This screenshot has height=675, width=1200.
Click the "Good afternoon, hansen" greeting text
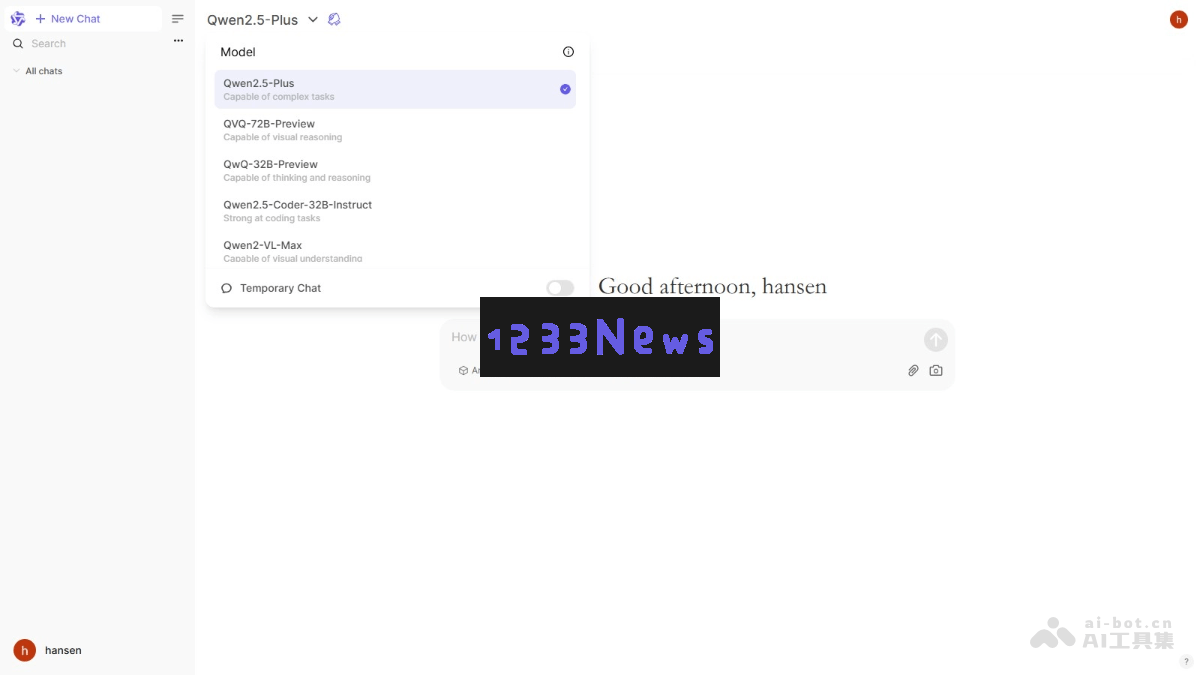click(x=712, y=286)
